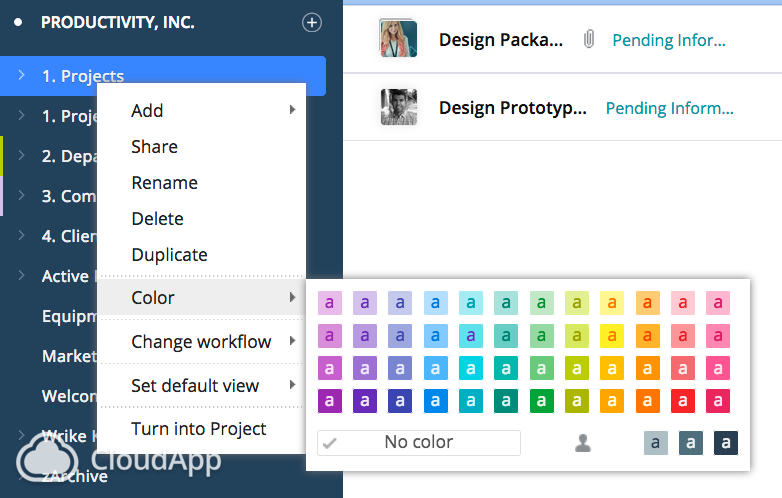Click the man's avatar for Design Prototype task
Viewport: 782px width, 498px height.
398,107
